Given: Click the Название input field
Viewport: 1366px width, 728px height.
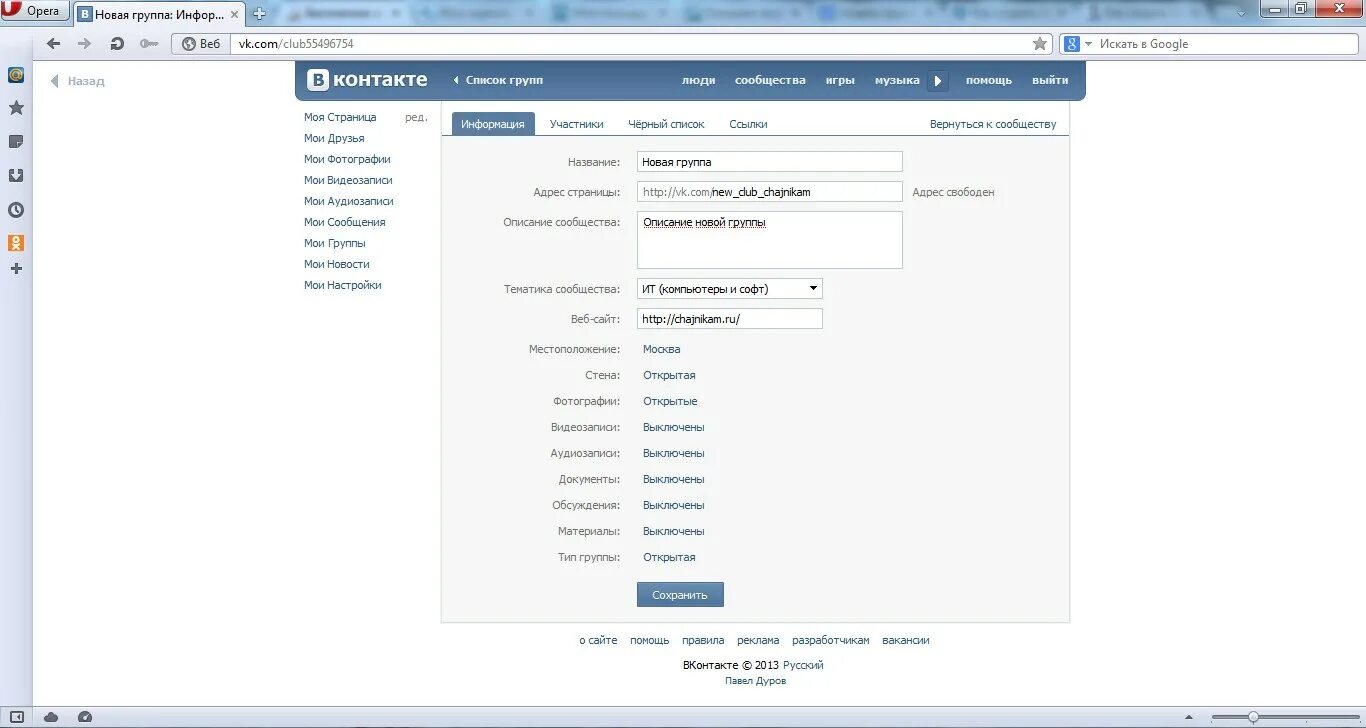Looking at the screenshot, I should (770, 162).
